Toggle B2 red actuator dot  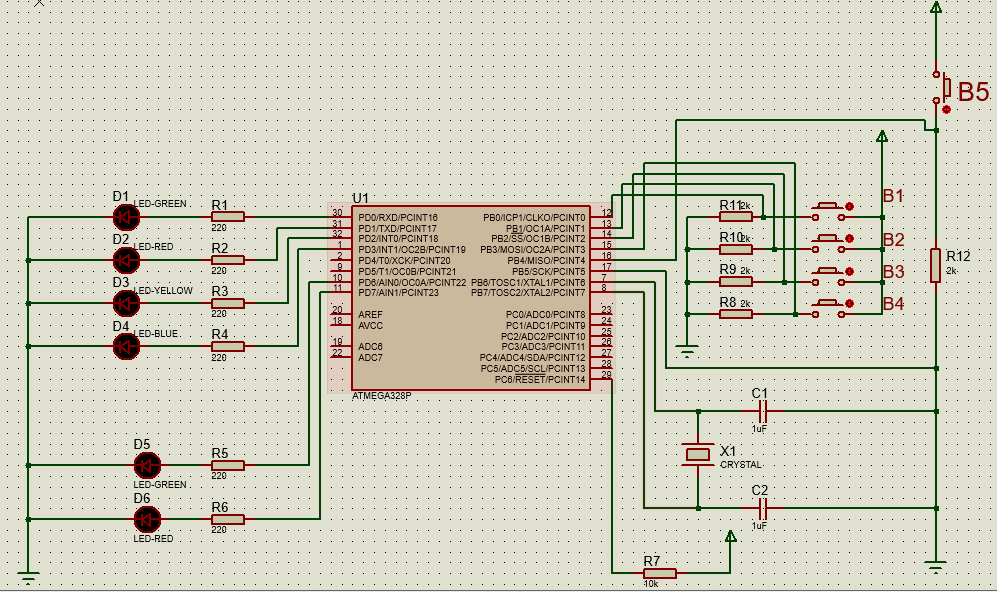click(849, 239)
